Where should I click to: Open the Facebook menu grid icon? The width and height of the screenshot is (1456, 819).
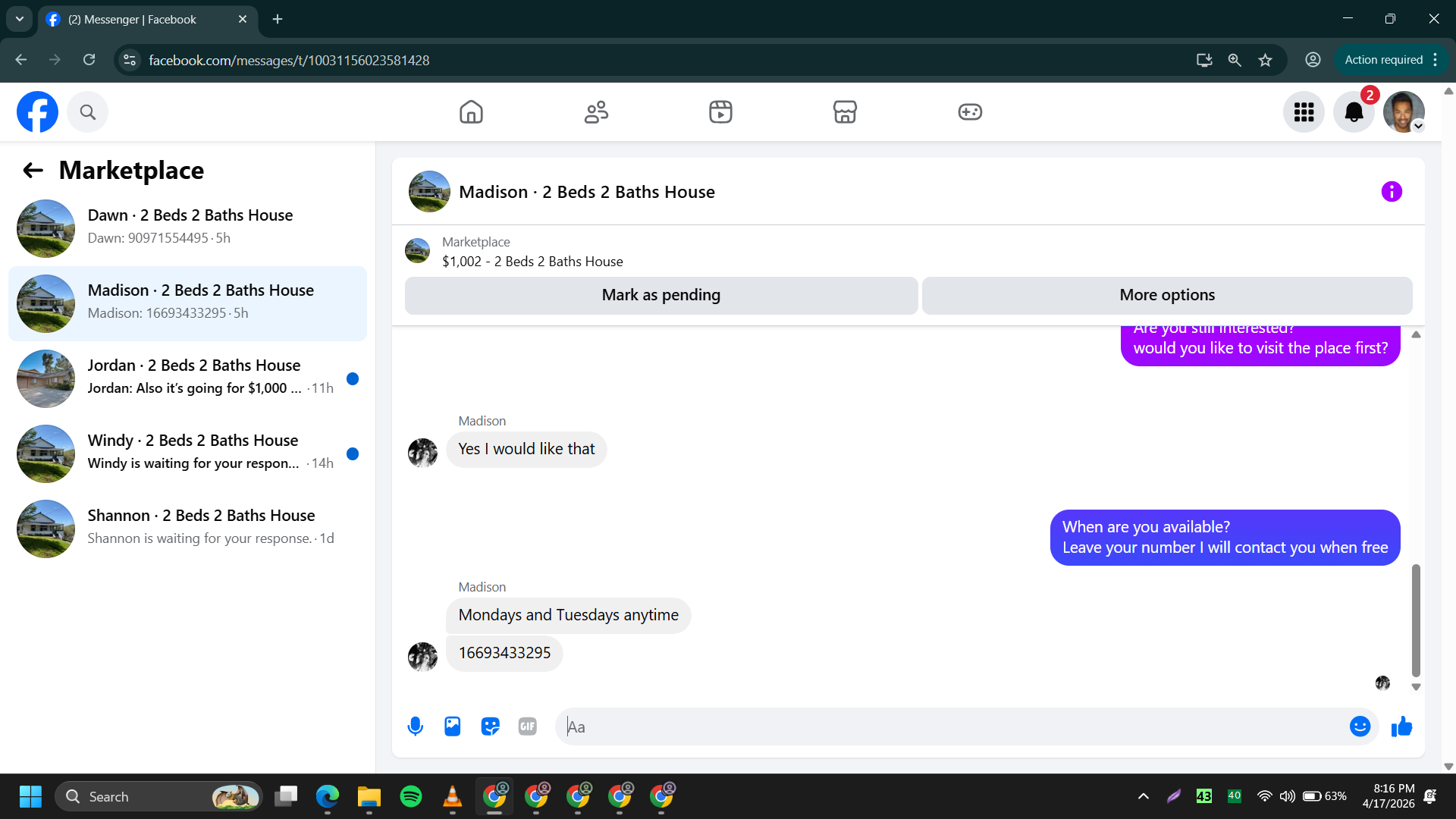click(x=1304, y=112)
